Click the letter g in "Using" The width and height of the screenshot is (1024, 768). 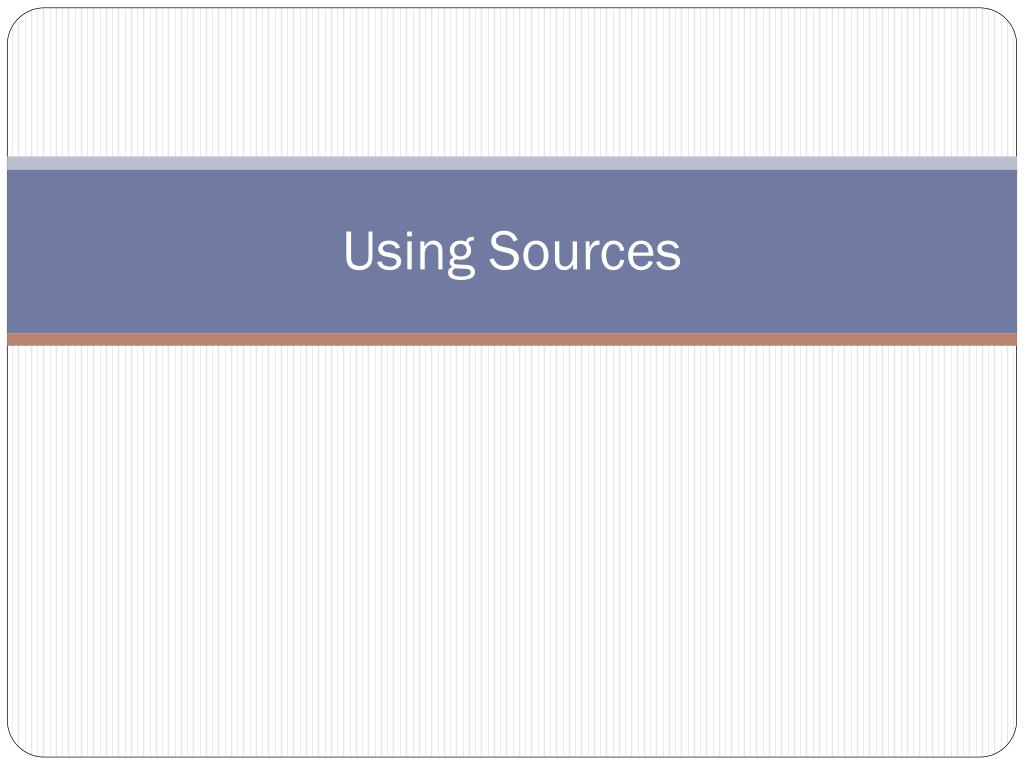pyautogui.click(x=460, y=260)
